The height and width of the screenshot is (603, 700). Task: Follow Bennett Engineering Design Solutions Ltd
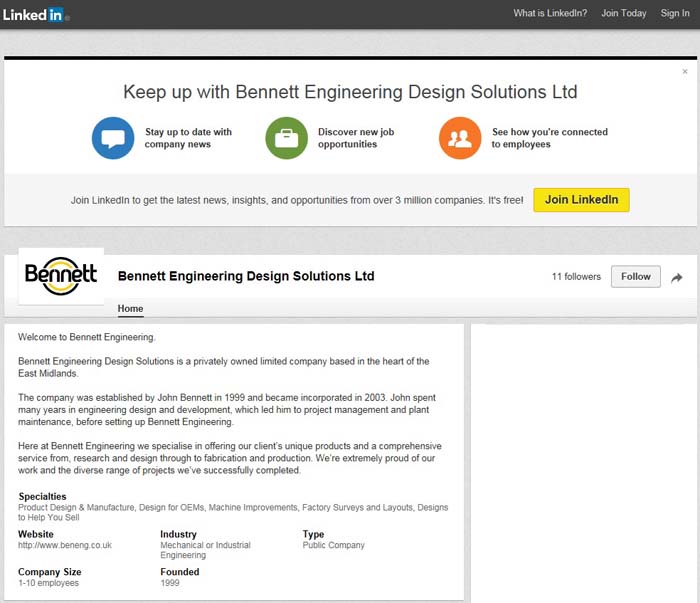[636, 277]
